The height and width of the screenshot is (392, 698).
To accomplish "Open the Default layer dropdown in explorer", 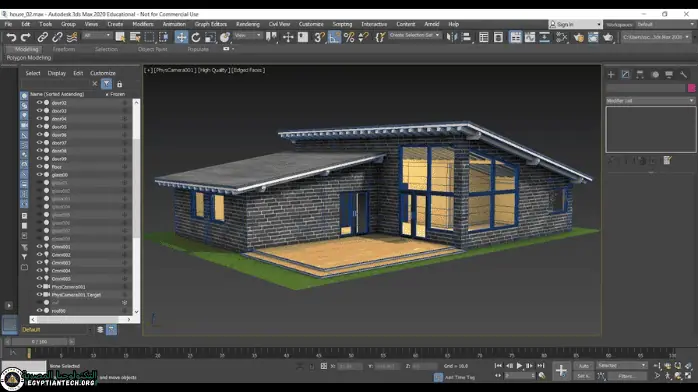I will pyautogui.click(x=57, y=330).
